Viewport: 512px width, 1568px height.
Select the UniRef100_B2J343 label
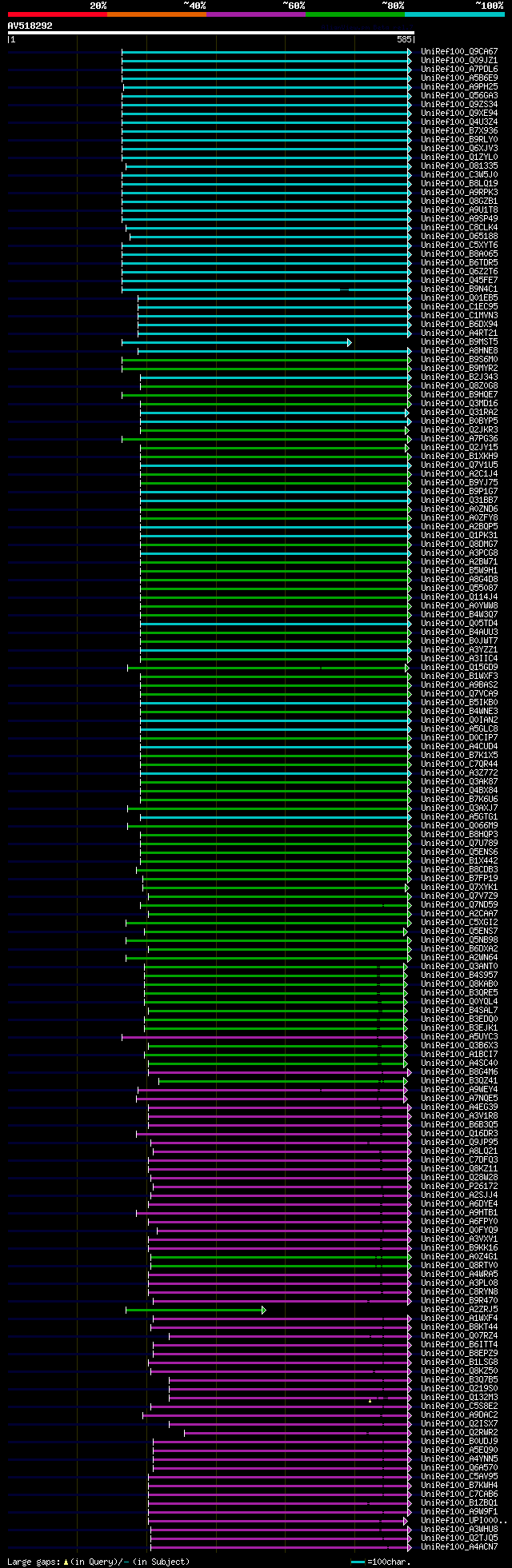(459, 377)
